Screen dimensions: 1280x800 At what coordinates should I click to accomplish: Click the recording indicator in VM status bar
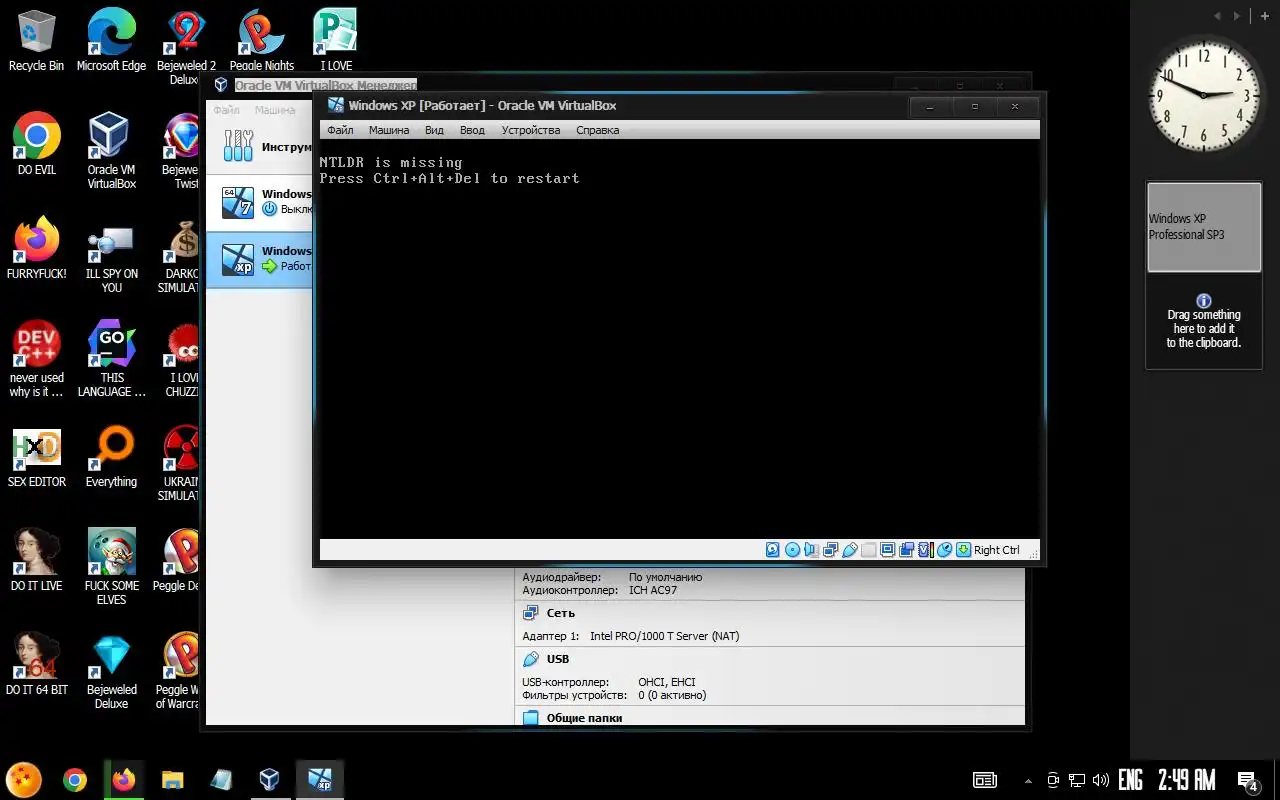[907, 550]
